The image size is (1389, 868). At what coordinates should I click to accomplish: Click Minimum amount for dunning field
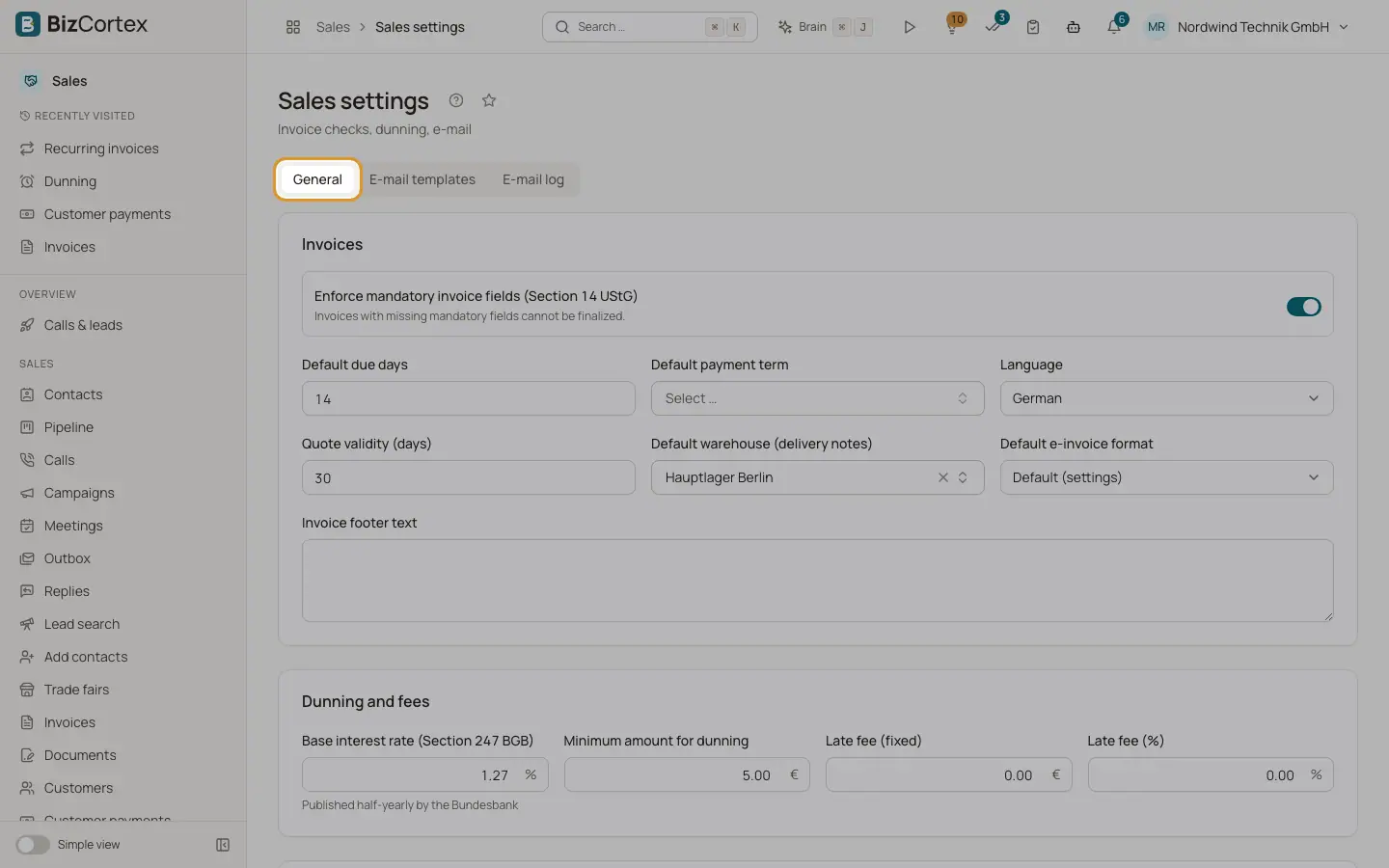687,774
